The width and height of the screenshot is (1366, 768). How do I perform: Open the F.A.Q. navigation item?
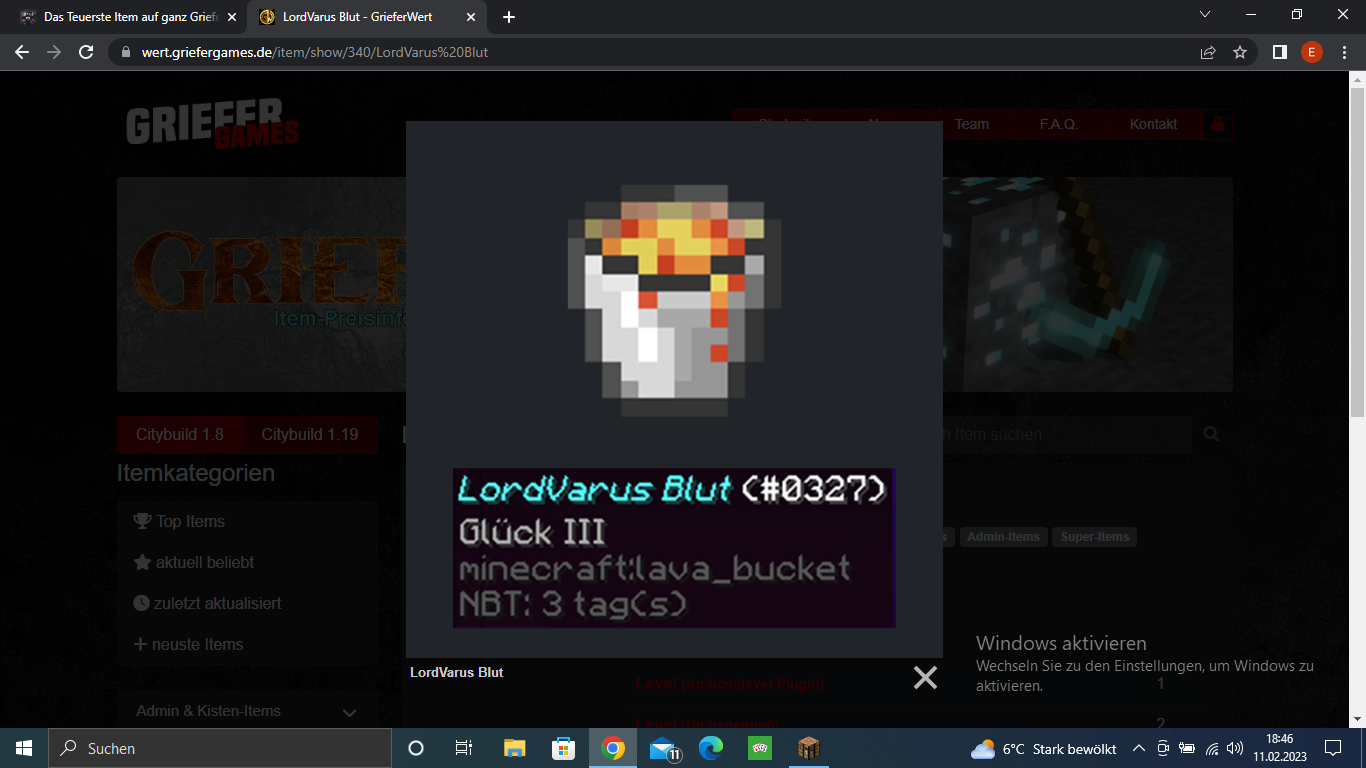point(1058,124)
